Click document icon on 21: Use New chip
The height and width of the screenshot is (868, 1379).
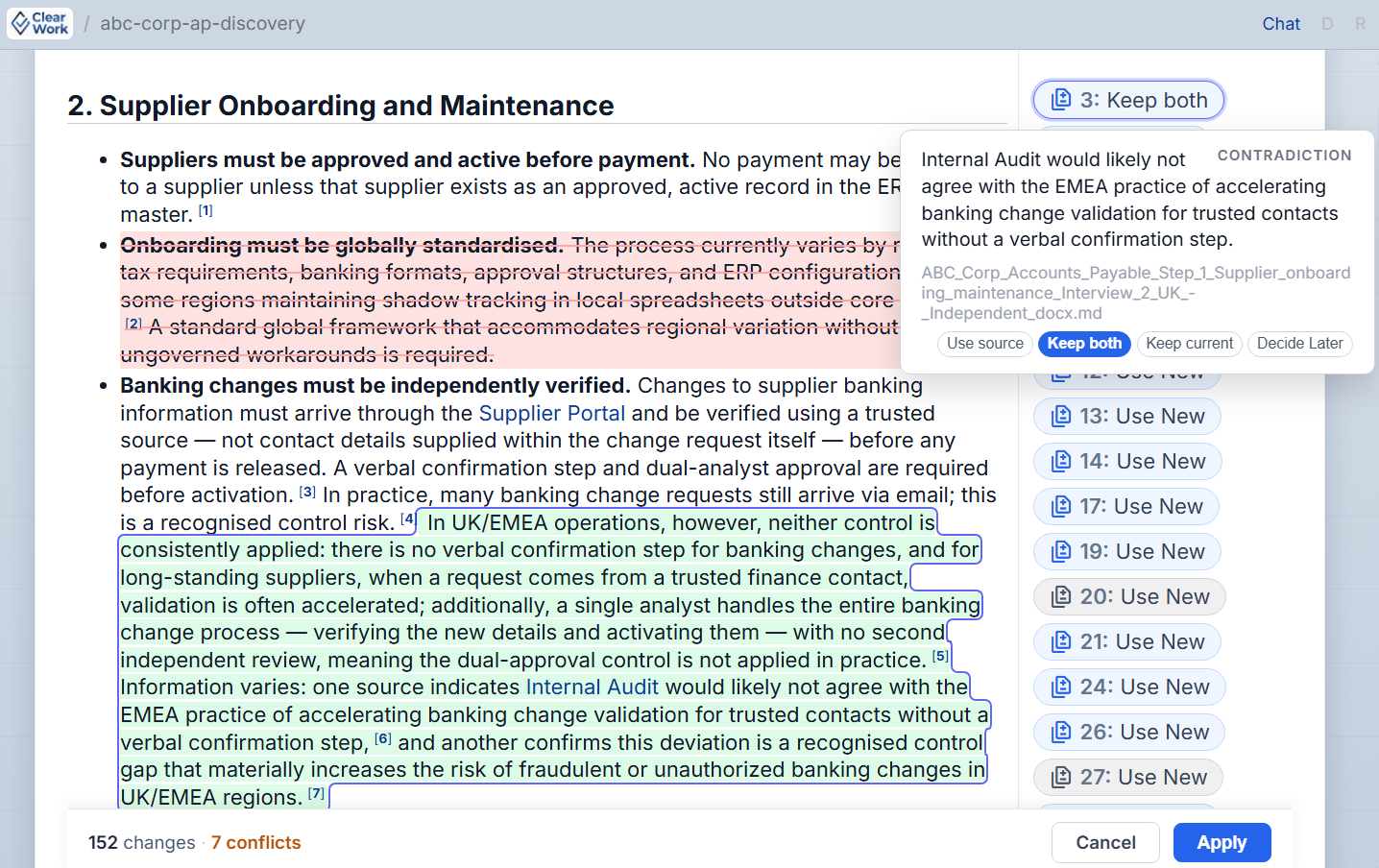[x=1061, y=641]
